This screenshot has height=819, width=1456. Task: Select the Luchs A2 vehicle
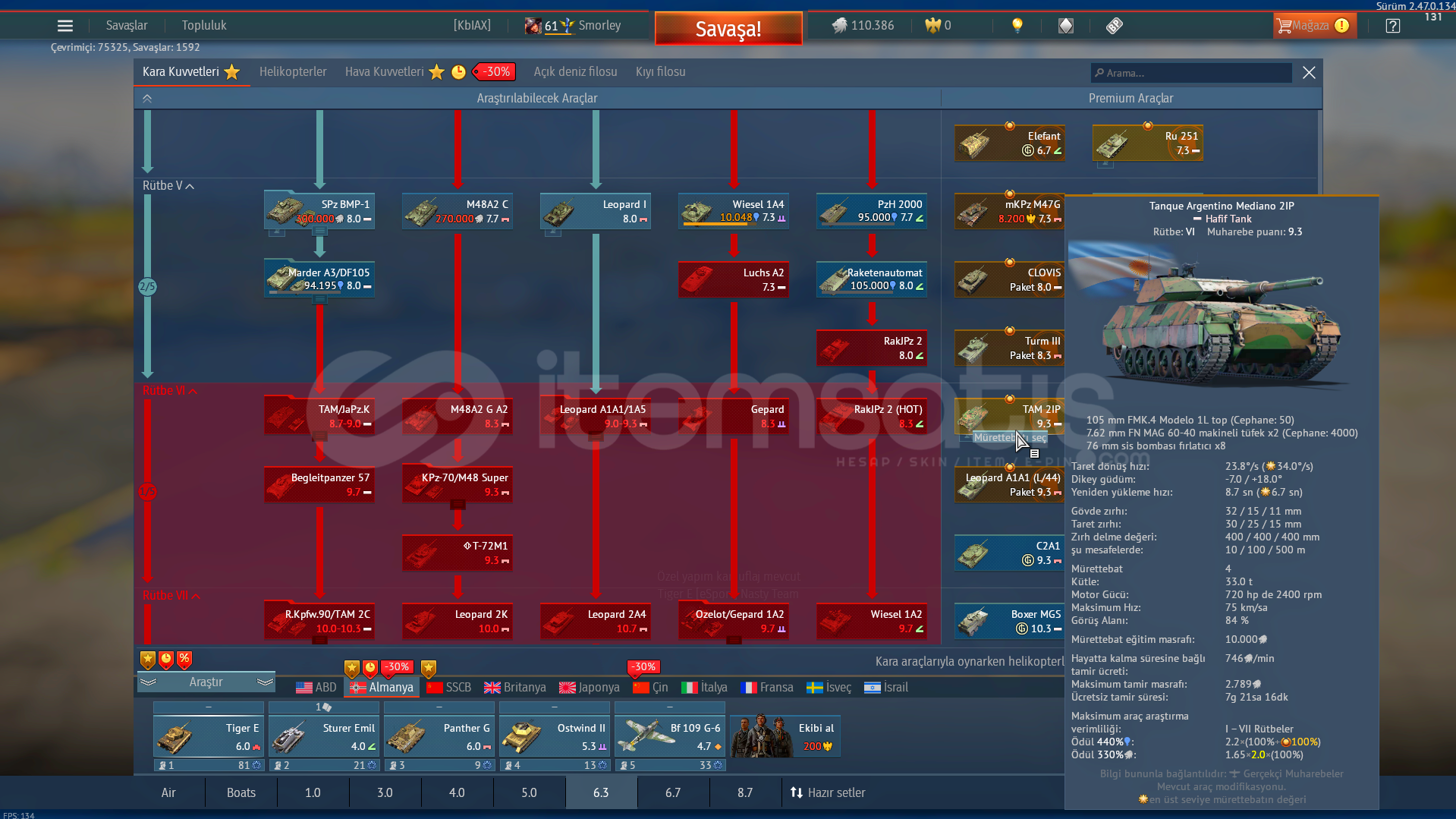click(x=734, y=279)
